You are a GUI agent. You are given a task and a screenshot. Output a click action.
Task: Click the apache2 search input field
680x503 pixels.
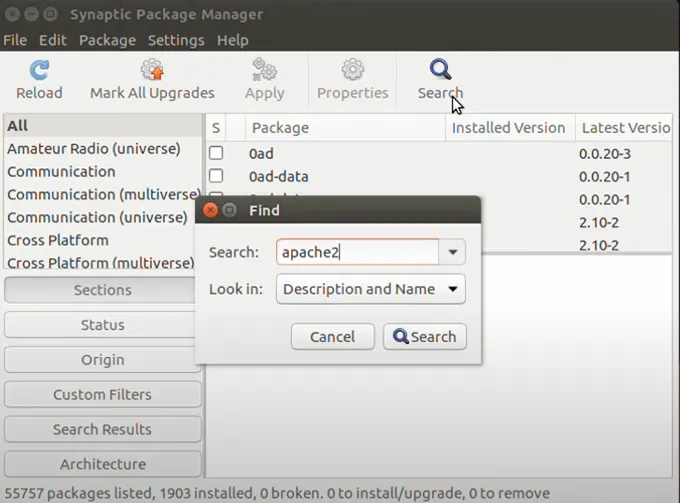(x=357, y=252)
